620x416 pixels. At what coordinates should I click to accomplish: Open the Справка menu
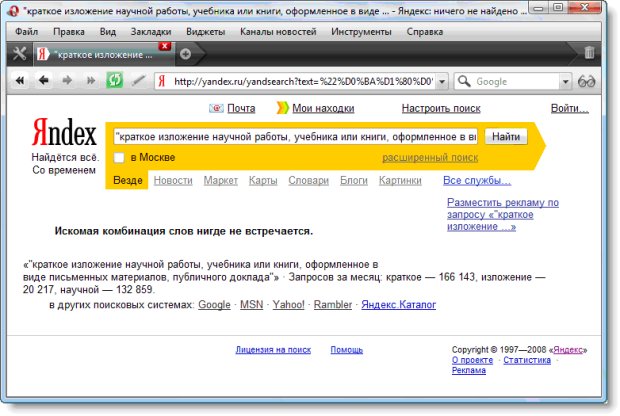point(425,32)
